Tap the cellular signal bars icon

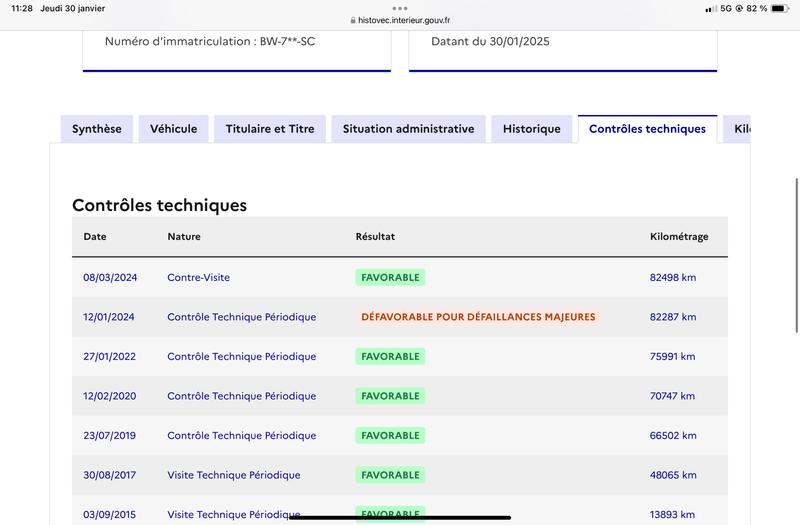(x=711, y=9)
